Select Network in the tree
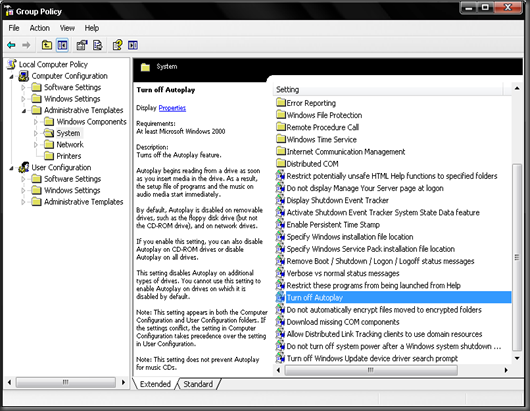This screenshot has width=530, height=411. 70,145
